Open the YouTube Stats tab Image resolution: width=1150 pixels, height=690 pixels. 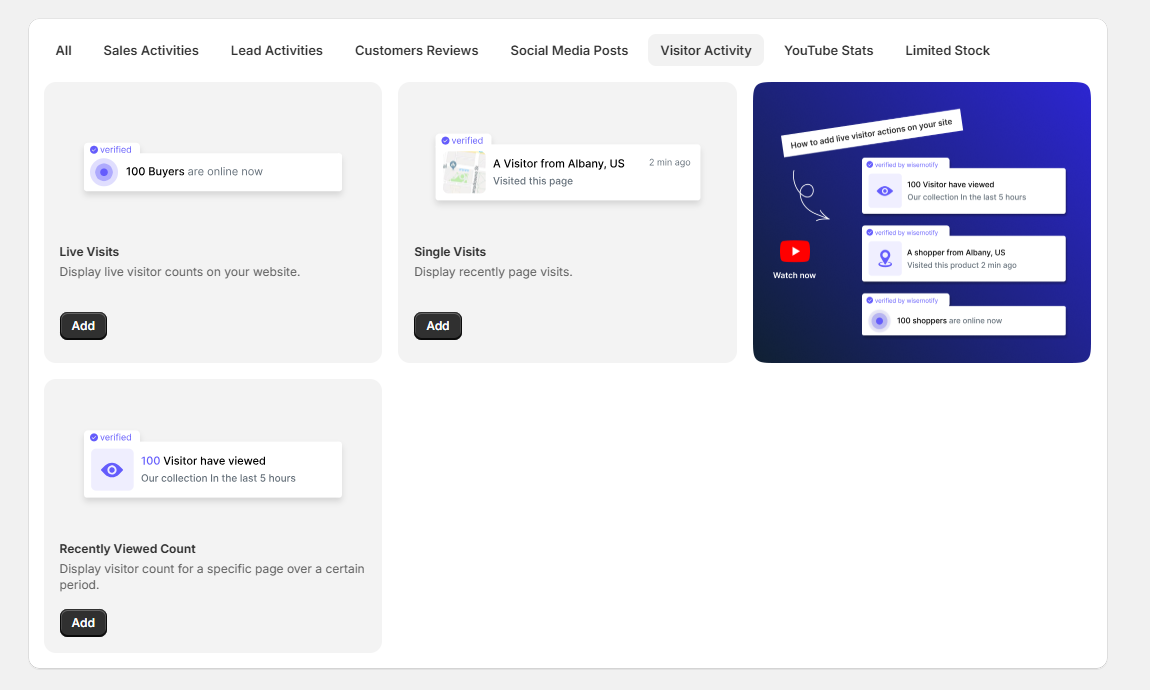[x=828, y=50]
